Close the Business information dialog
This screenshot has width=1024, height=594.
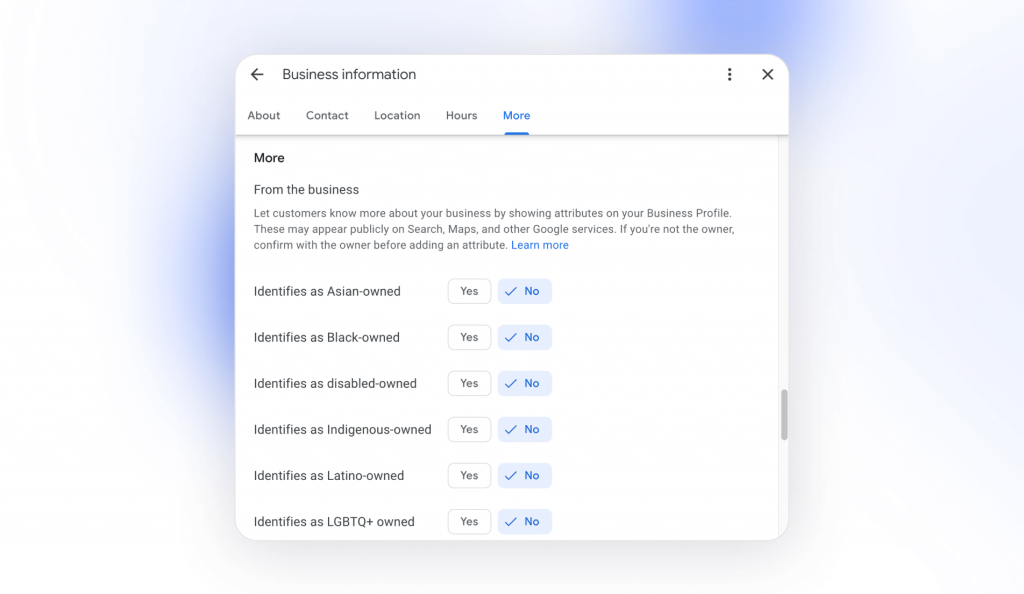click(x=767, y=75)
